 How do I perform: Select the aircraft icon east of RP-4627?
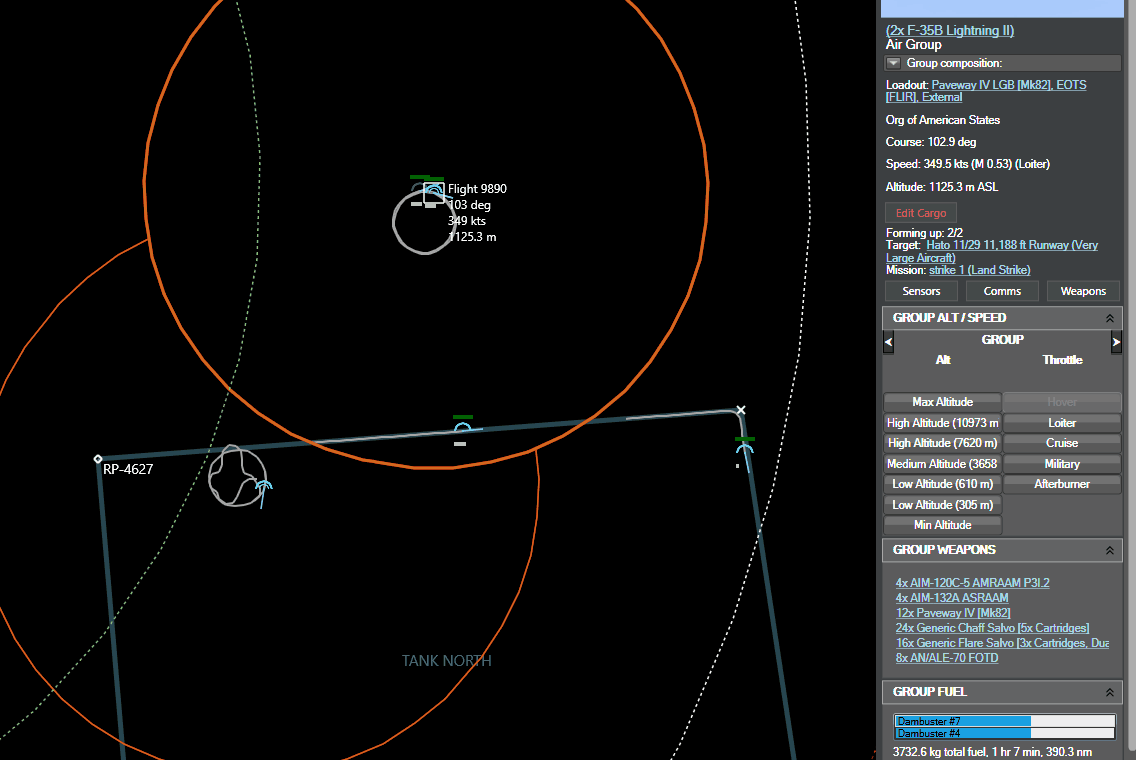pyautogui.click(x=264, y=489)
